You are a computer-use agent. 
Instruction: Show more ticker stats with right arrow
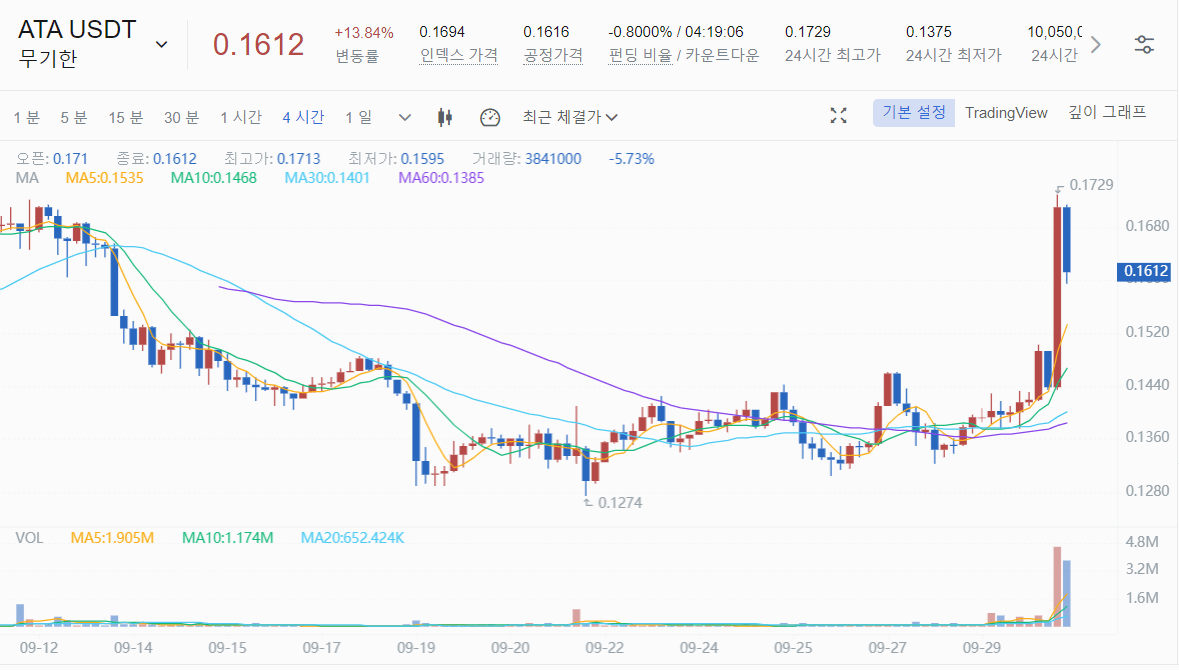1096,44
